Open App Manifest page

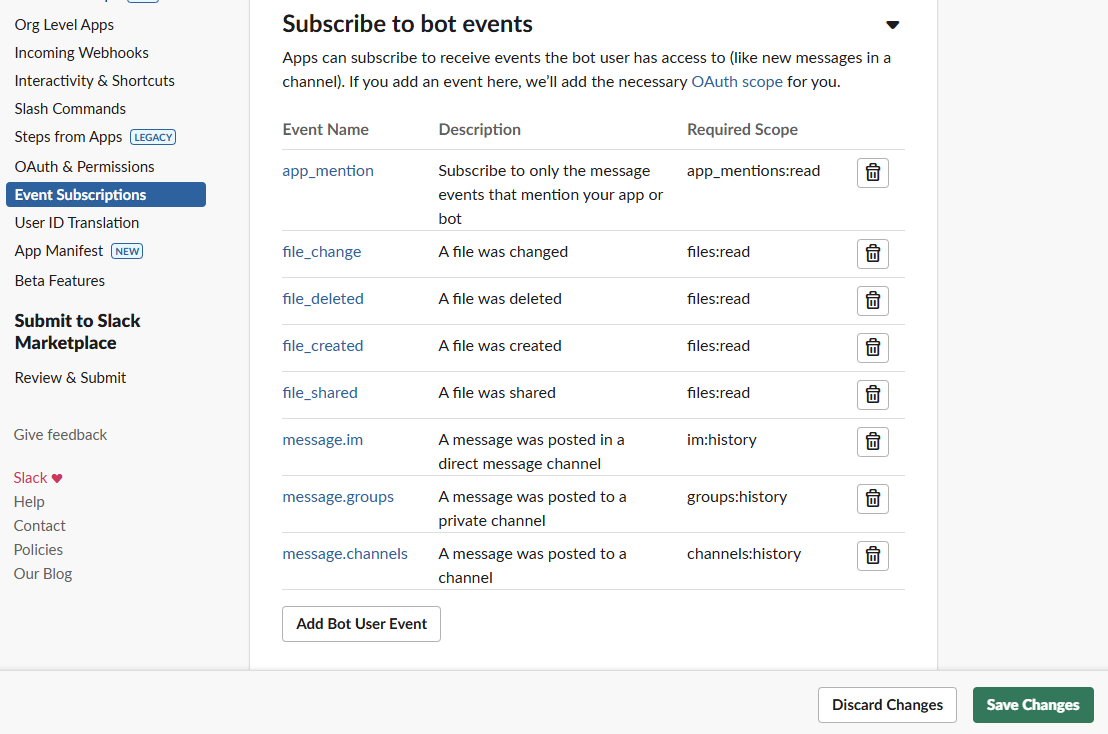tap(59, 251)
